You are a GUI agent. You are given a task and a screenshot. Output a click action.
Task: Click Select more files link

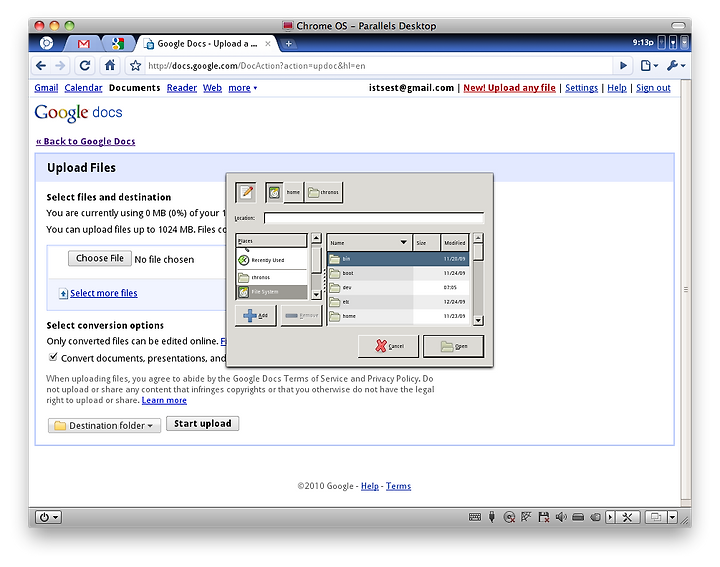click(103, 293)
